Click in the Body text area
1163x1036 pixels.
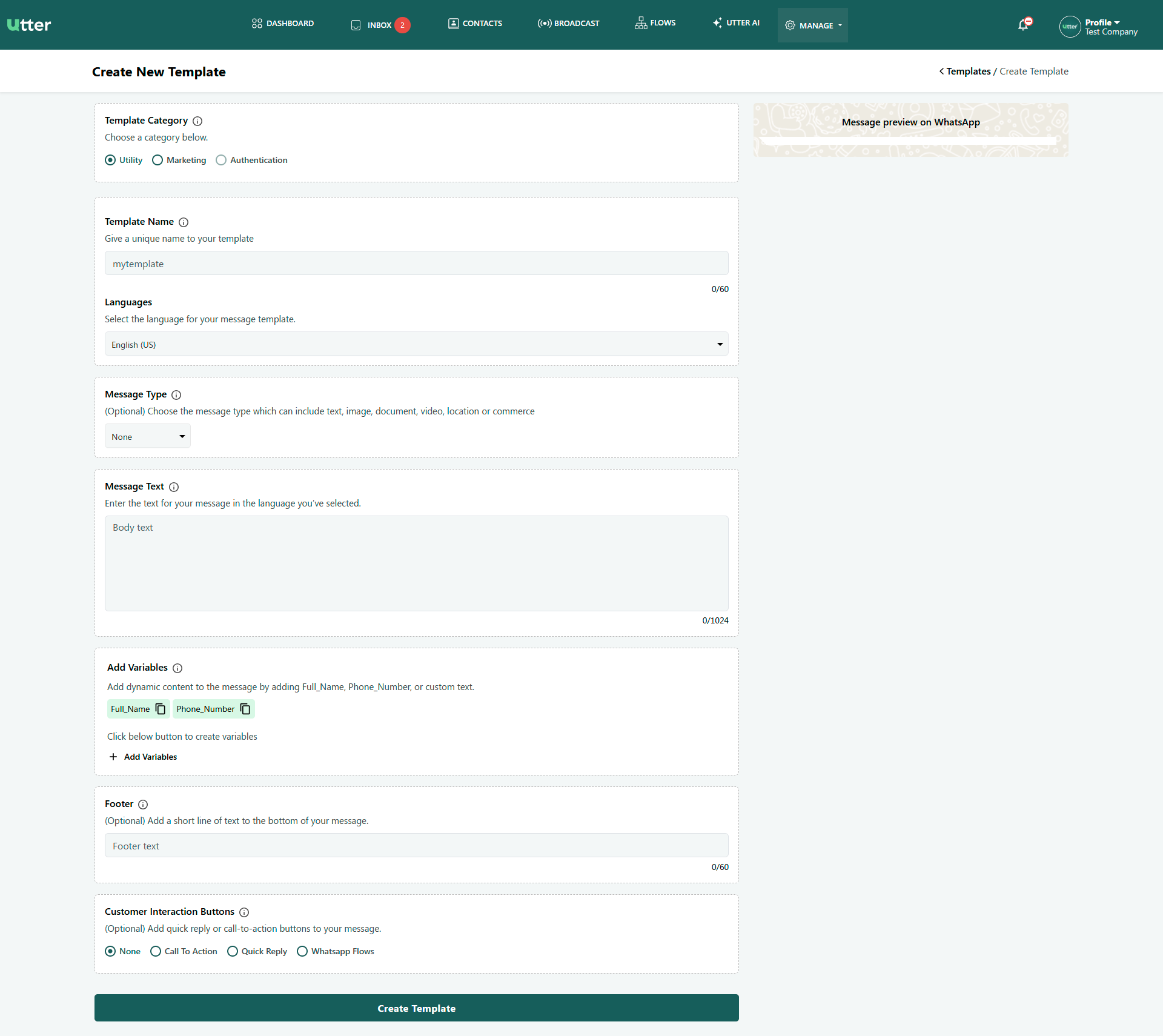click(x=416, y=563)
